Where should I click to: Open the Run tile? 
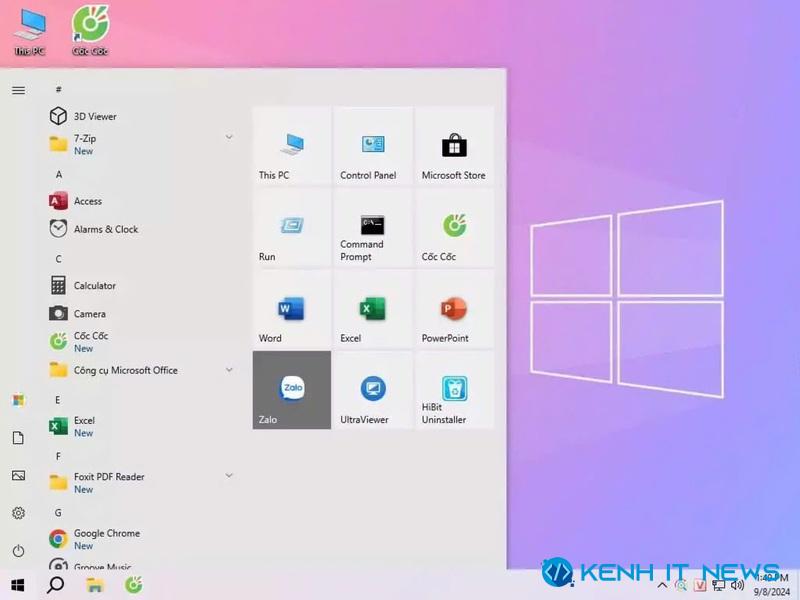(x=292, y=227)
